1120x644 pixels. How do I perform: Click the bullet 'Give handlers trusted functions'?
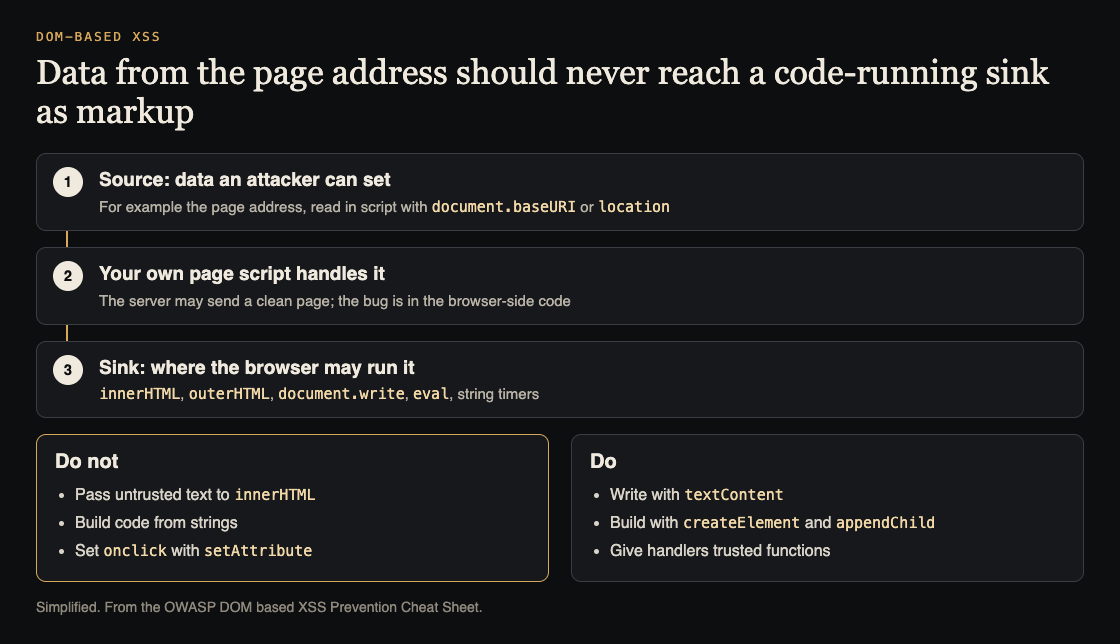[x=720, y=550]
